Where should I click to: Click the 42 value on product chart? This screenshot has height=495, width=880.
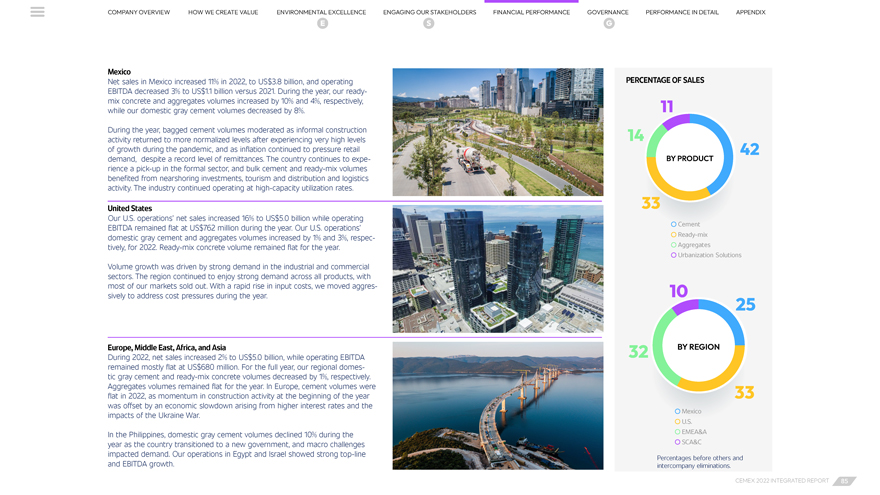pyautogui.click(x=750, y=149)
